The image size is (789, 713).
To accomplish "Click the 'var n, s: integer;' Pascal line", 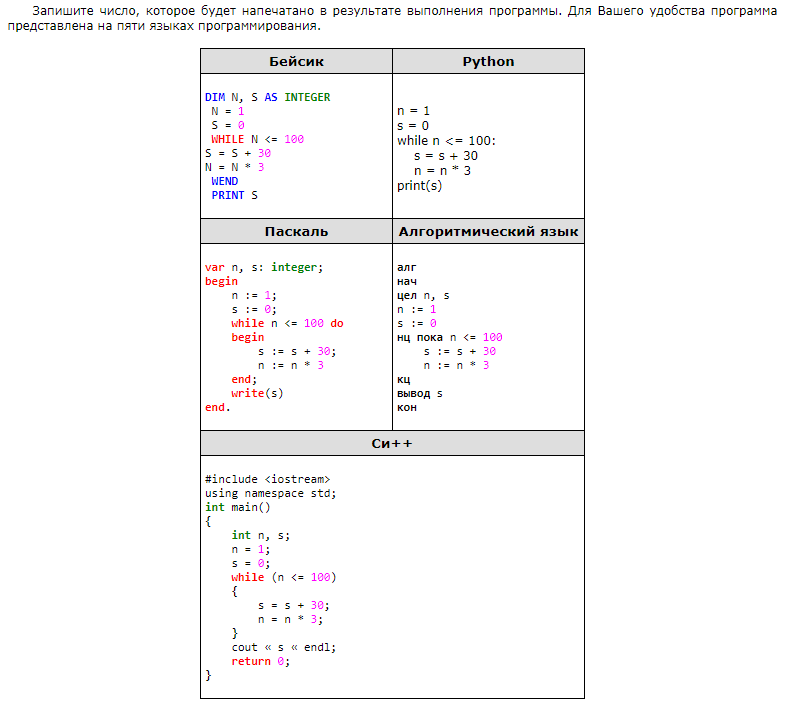I will pos(264,268).
